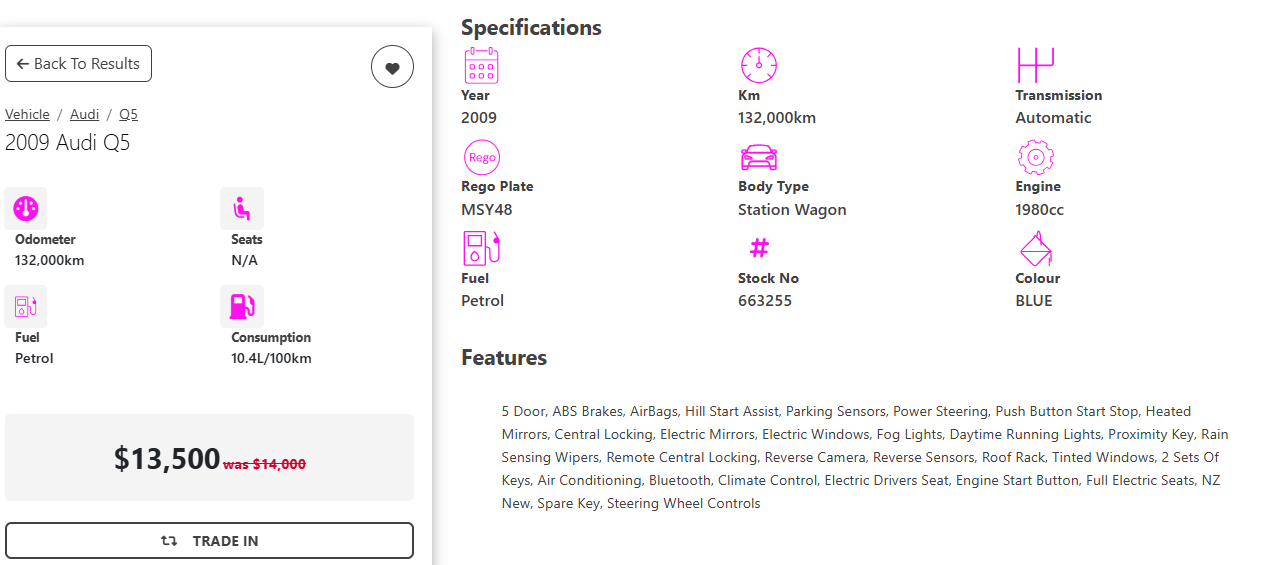Click the Colour paint bucket icon

point(1035,249)
